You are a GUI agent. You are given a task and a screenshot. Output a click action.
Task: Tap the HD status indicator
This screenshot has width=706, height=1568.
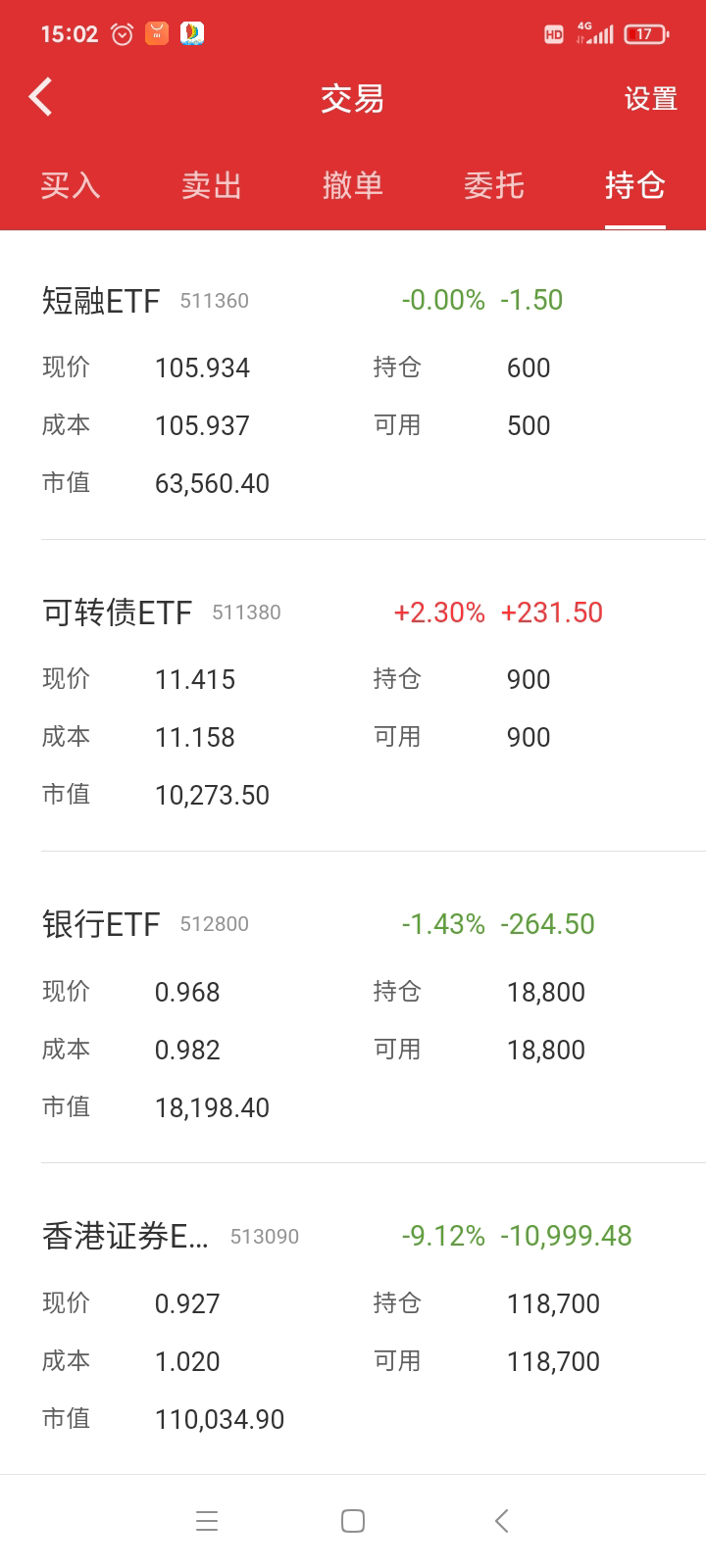click(x=554, y=34)
